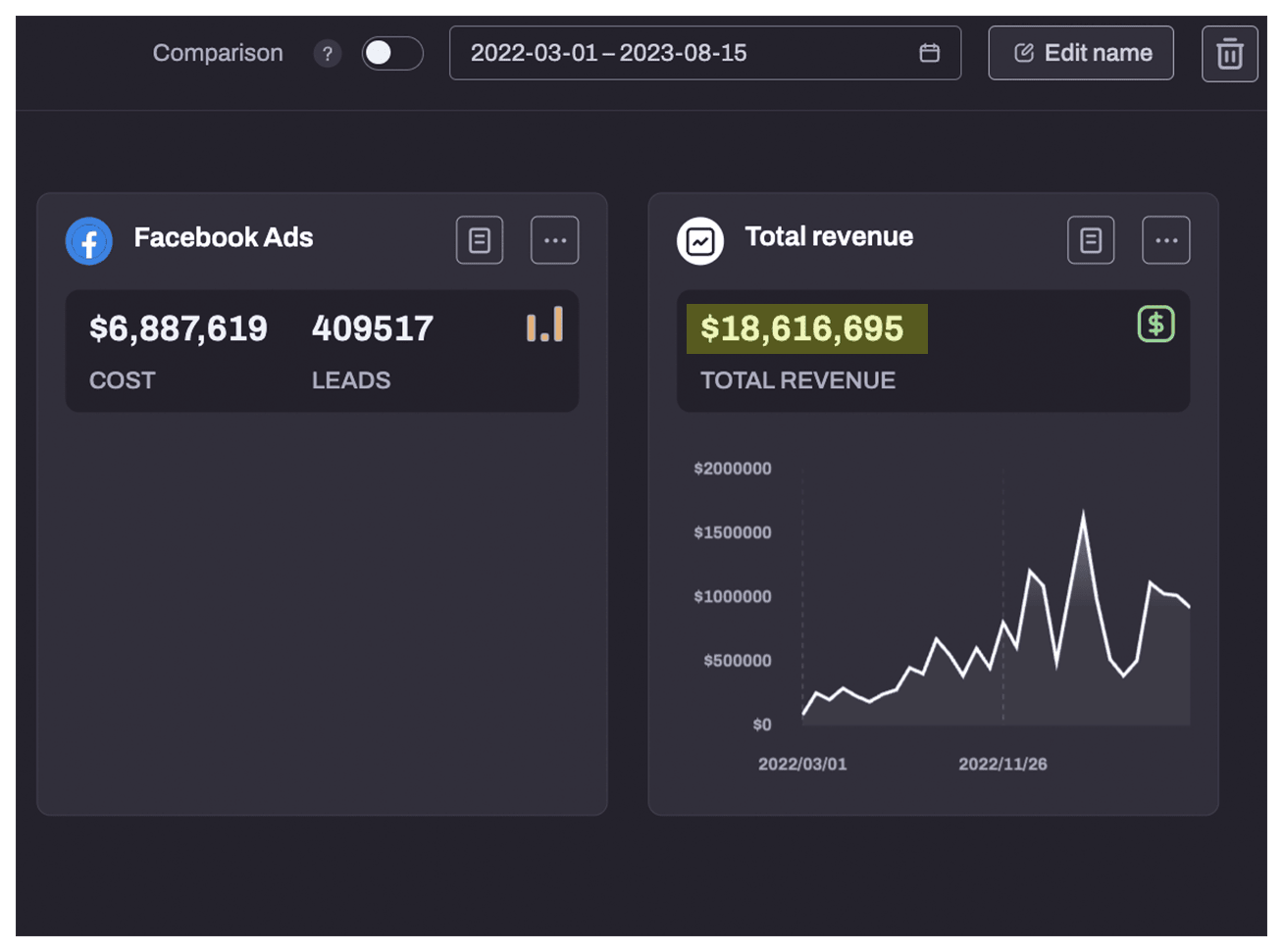Click the highest peak on revenue chart
This screenshot has width=1283, height=952.
pyautogui.click(x=1083, y=513)
